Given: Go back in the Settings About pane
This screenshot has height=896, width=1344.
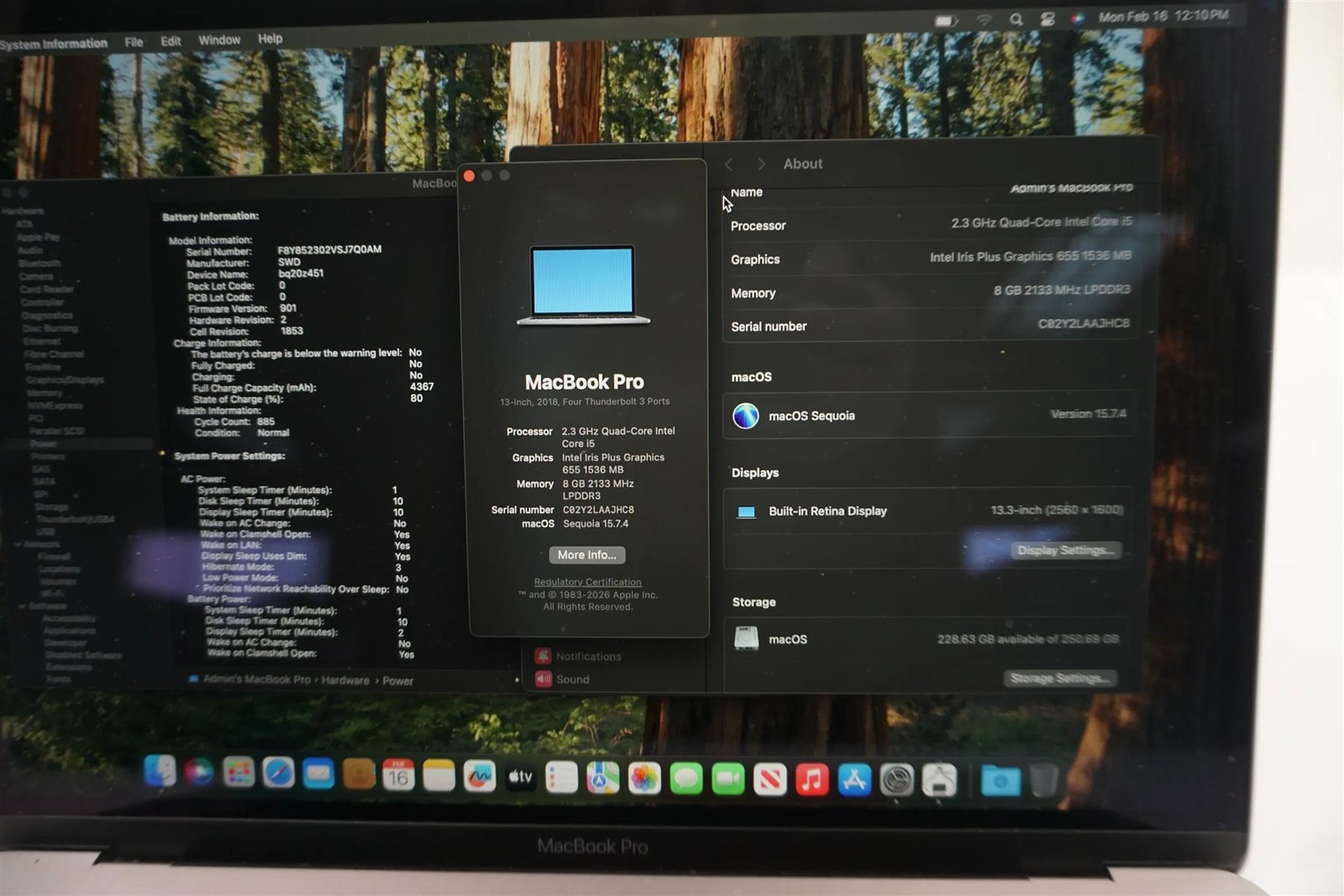Looking at the screenshot, I should (729, 165).
